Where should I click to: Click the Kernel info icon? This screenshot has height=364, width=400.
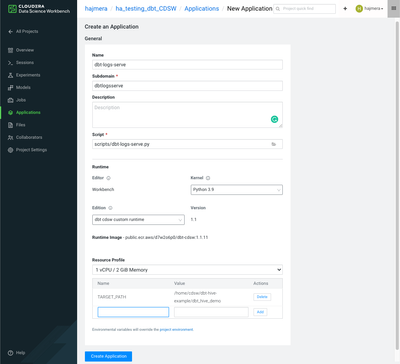pos(208,178)
